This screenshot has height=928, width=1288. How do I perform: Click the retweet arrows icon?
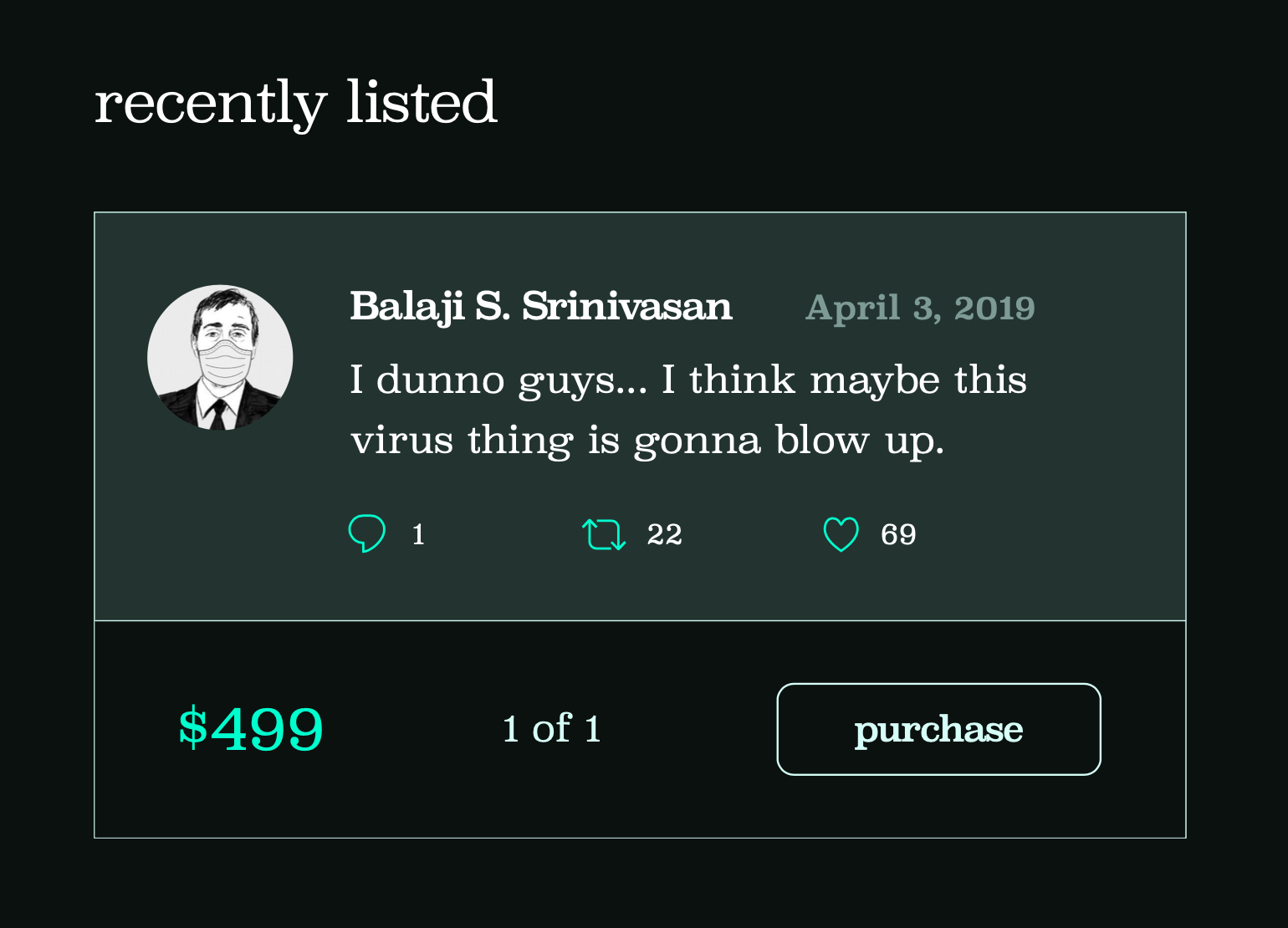[x=604, y=534]
